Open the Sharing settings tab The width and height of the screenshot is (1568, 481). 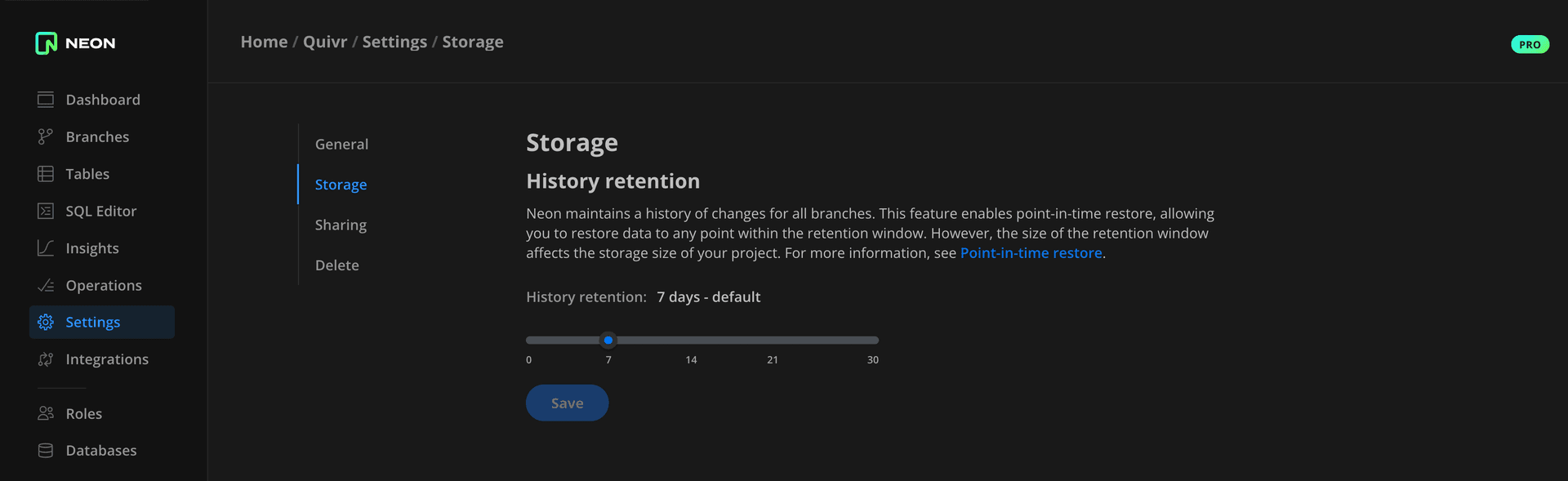tap(341, 225)
